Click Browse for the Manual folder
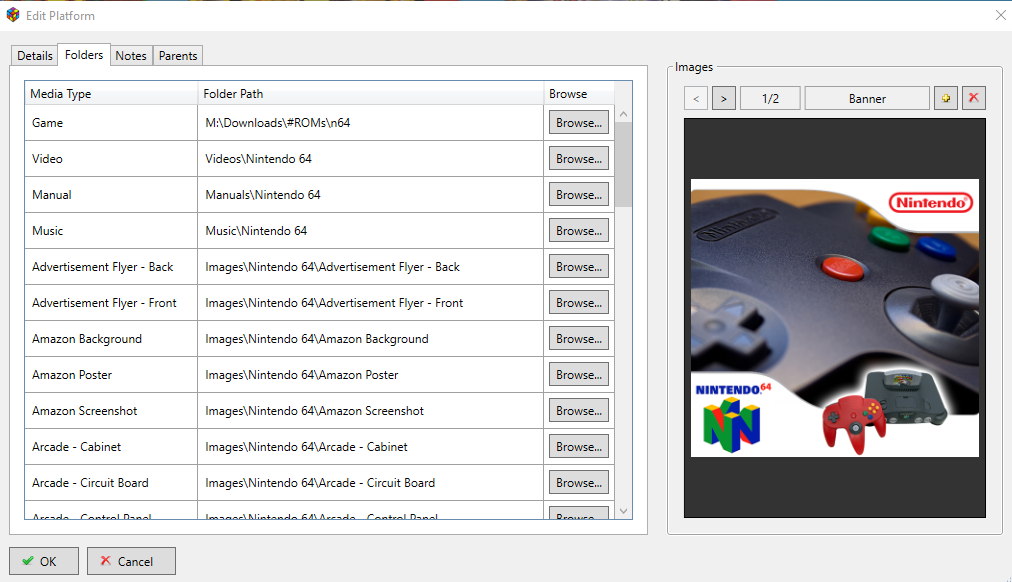Screen dimensions: 1012x582 tap(579, 195)
